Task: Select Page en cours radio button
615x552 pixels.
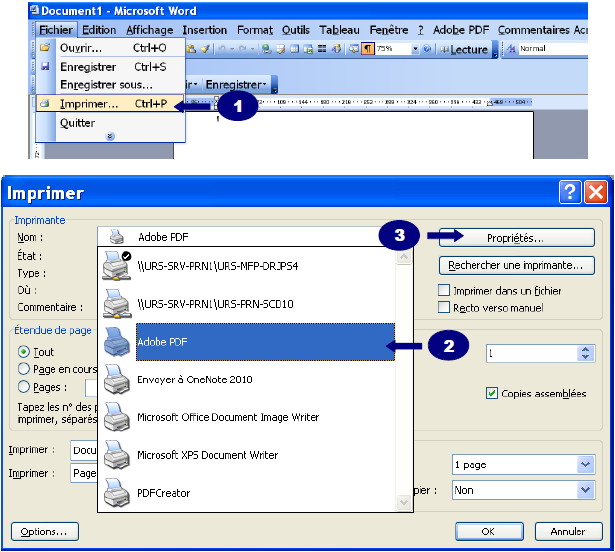Action: click(24, 369)
